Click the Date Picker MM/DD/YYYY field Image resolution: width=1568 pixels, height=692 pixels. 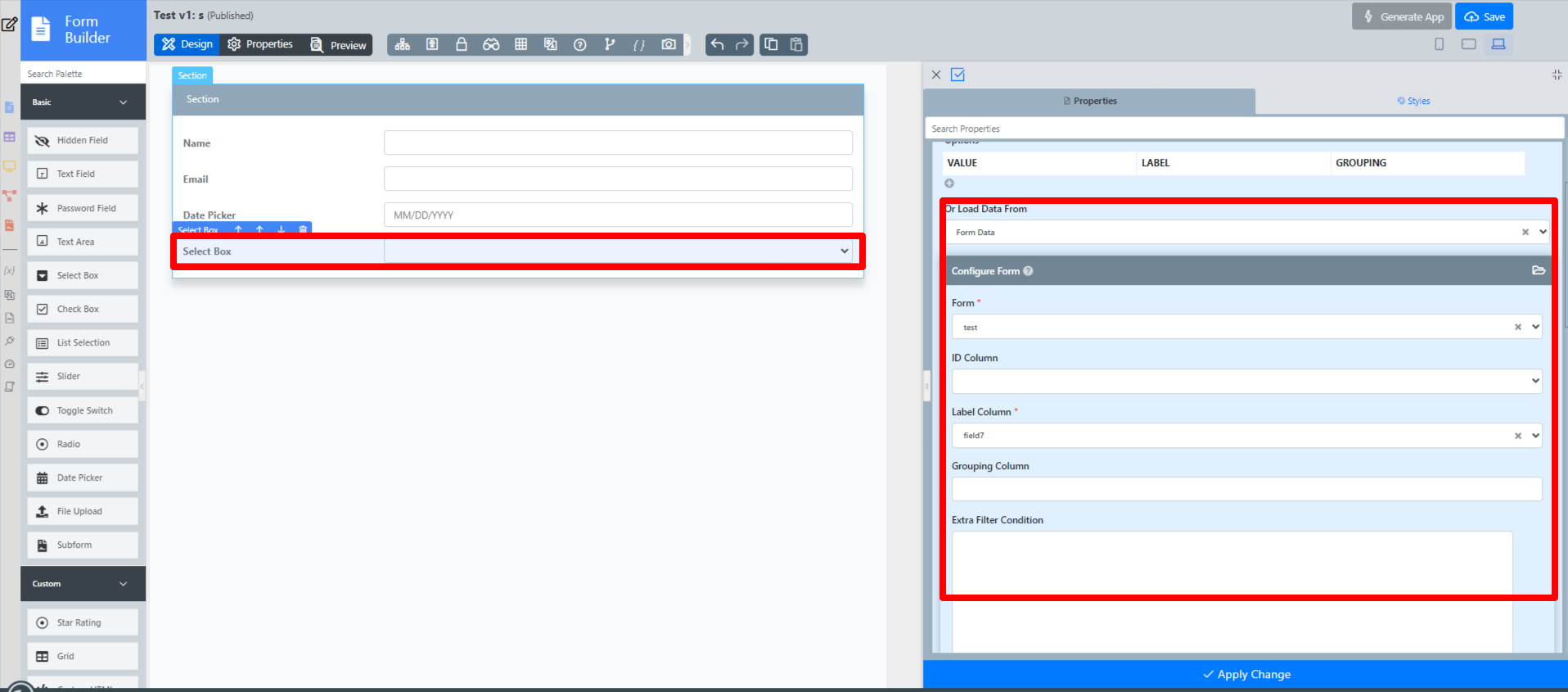[x=618, y=215]
